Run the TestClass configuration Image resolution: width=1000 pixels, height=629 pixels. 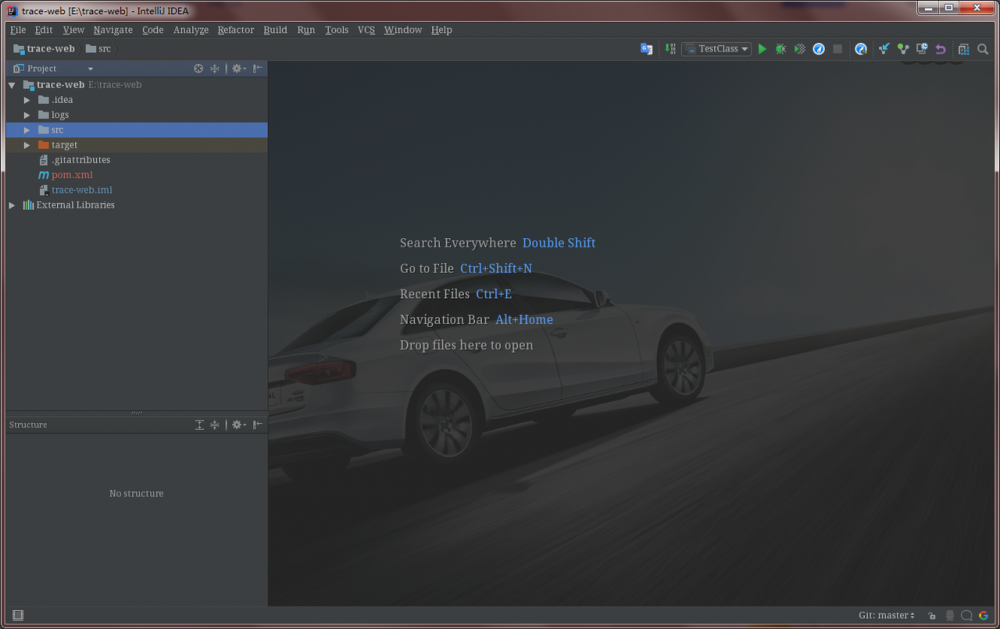(x=761, y=48)
